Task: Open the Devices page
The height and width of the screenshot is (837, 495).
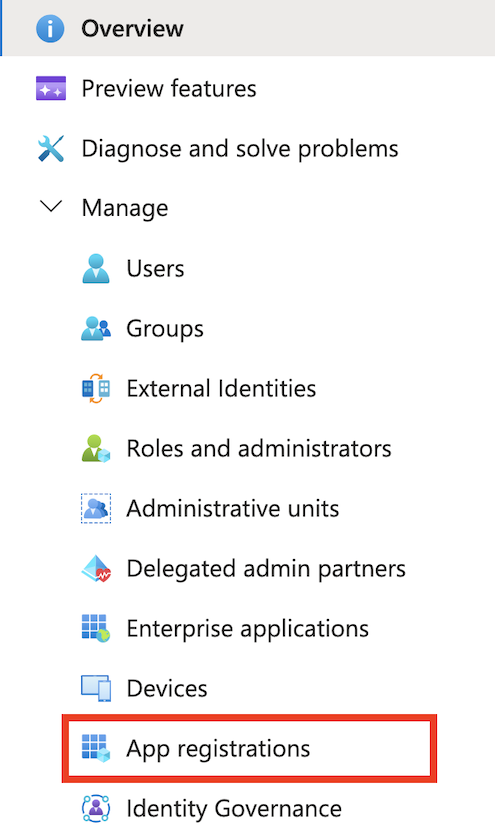Action: [x=167, y=689]
